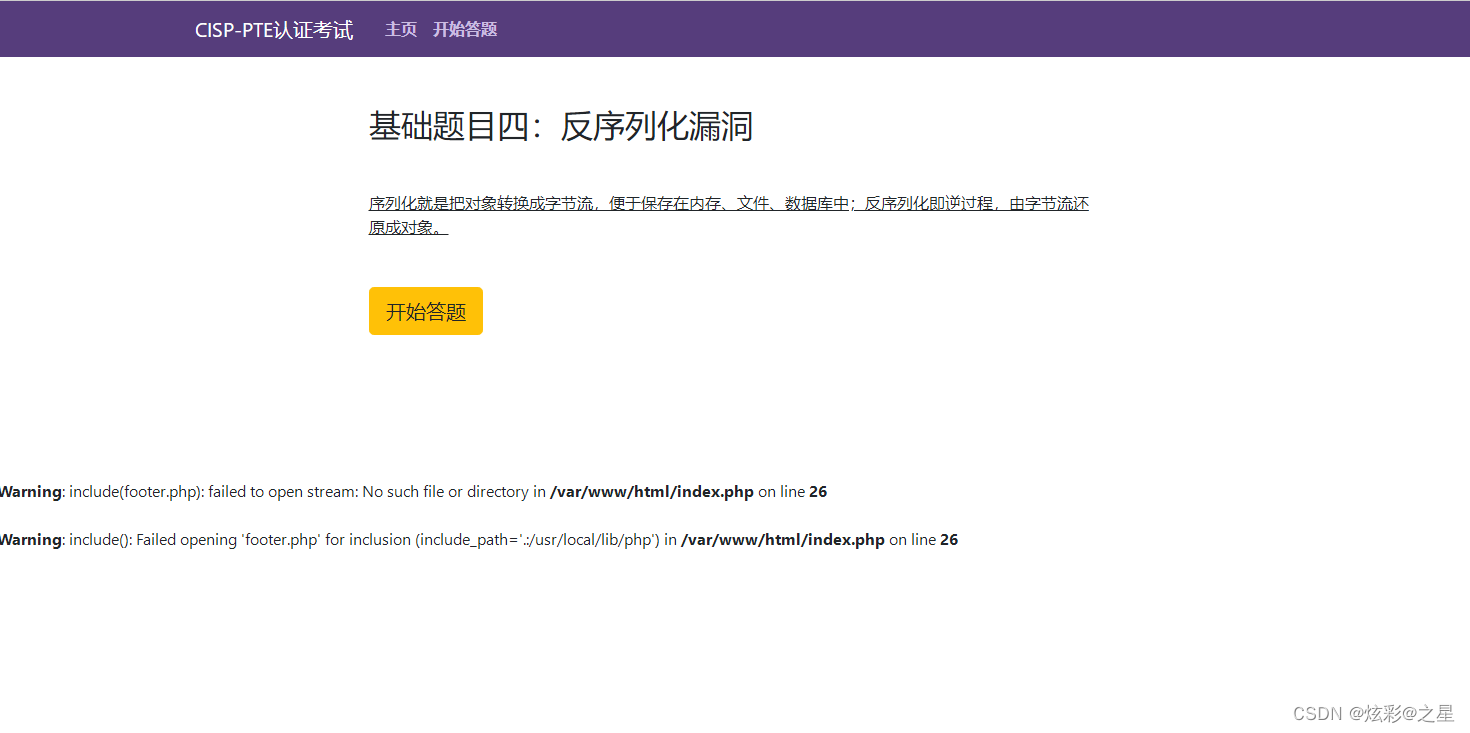Screen dimensions: 1470x733
Task: Click the CISP-PTE认证考试 brand link
Action: pos(274,30)
